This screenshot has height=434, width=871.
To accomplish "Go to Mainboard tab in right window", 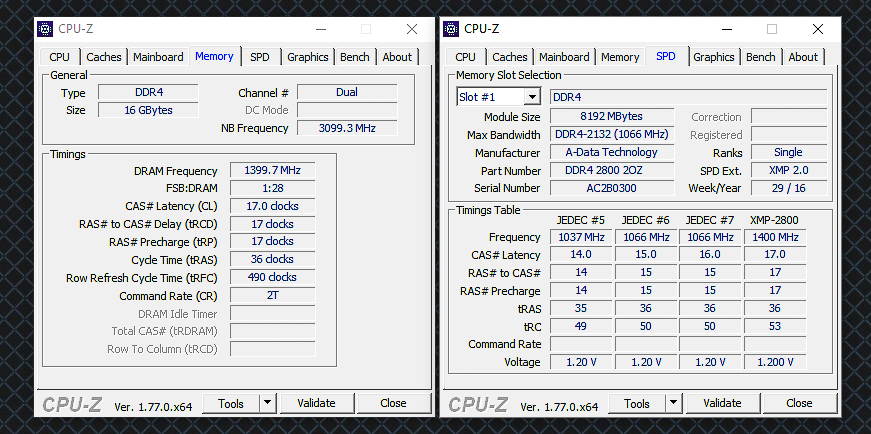I will [x=564, y=57].
